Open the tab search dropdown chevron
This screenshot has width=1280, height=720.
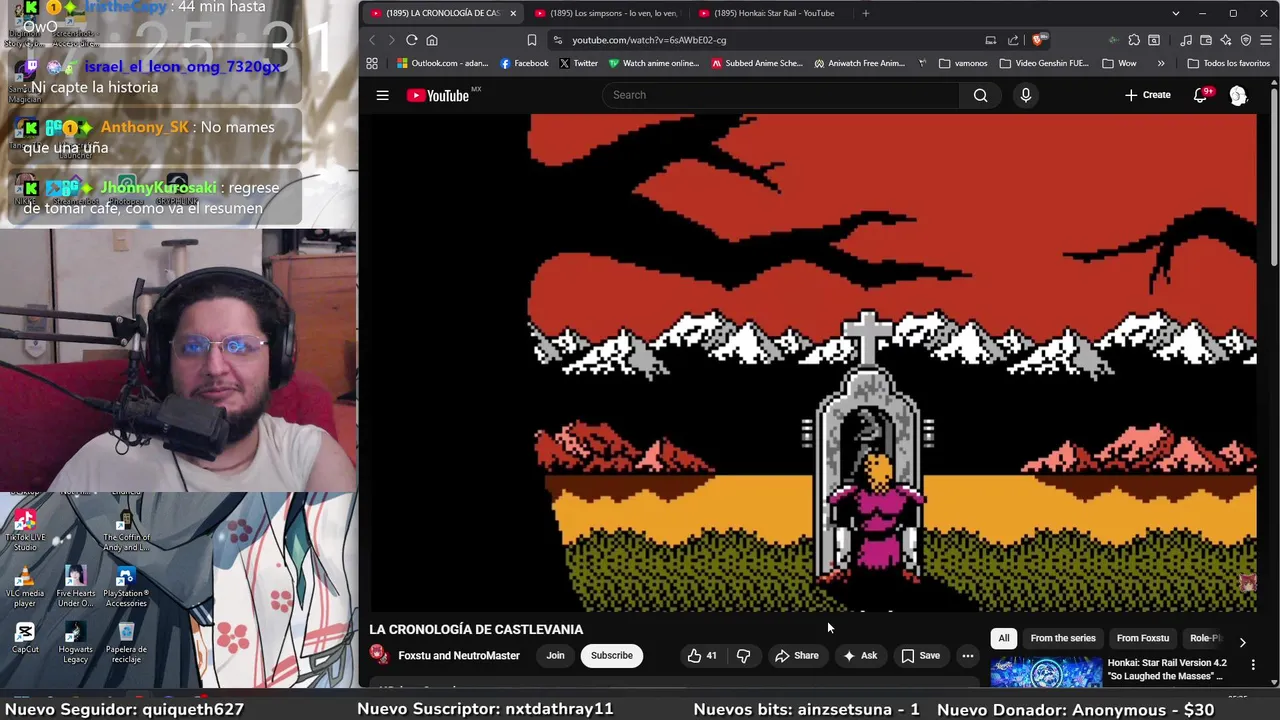pos(1176,13)
